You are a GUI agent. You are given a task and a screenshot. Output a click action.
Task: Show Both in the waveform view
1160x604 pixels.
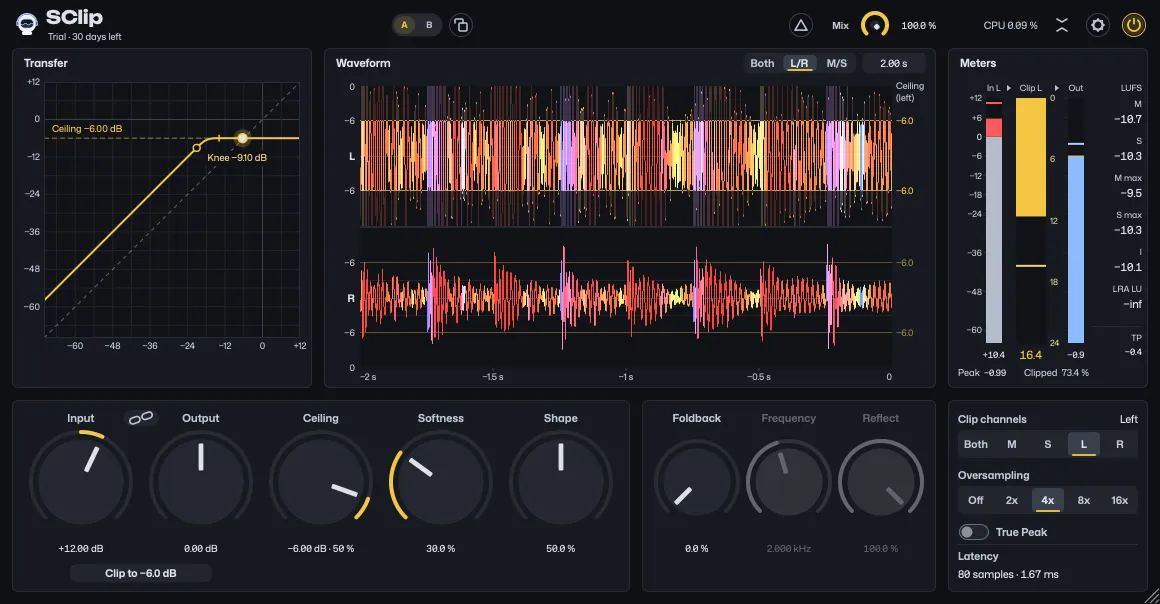coord(762,64)
